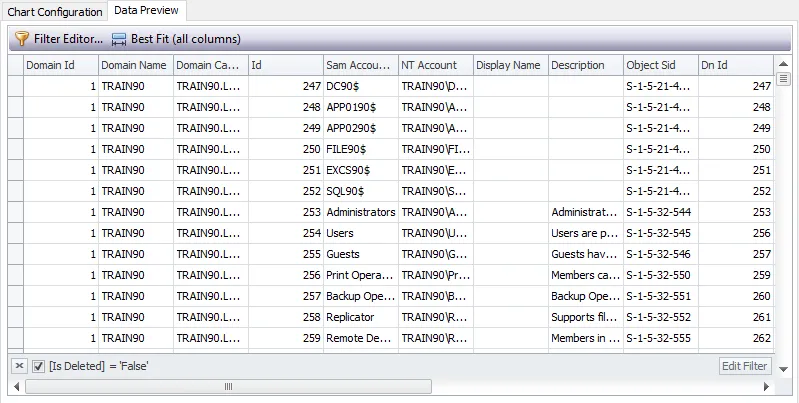Click the horizontal scrollbar right arrow
Screen dimensions: 799x403
point(766,387)
